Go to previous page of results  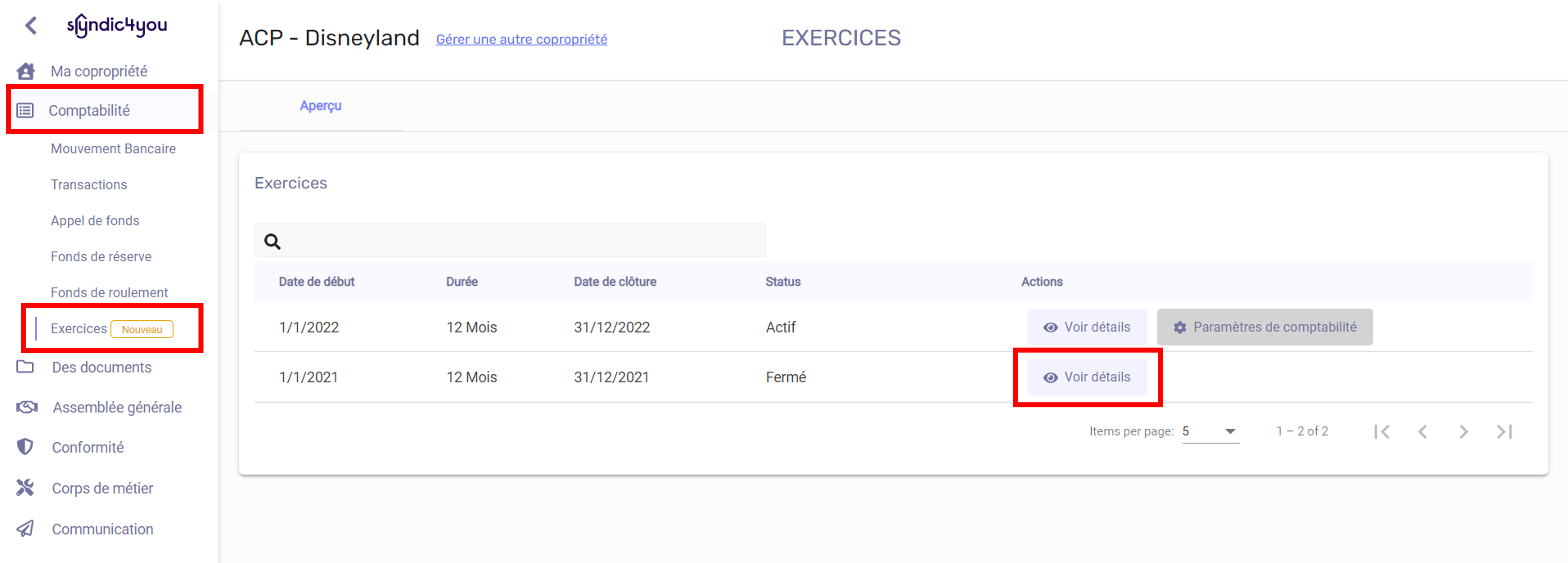point(1423,432)
